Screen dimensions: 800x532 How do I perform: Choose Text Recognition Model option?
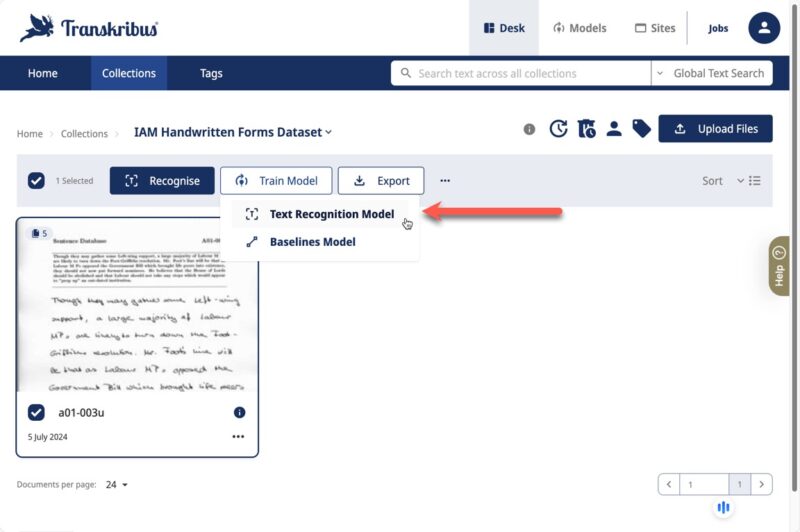point(321,214)
